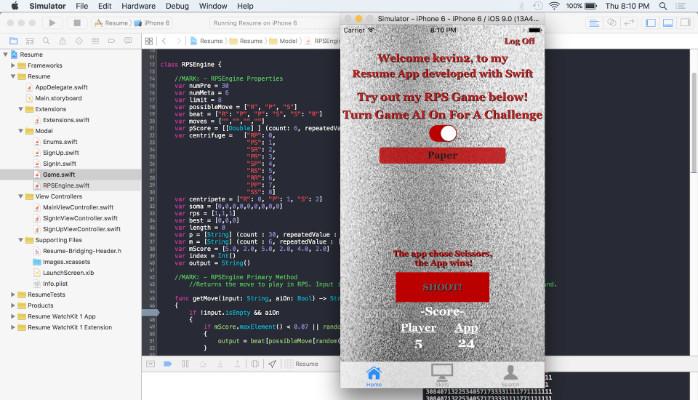Tap the SHOOT! button
Viewport: 698px width, 400px height.
[x=442, y=287]
